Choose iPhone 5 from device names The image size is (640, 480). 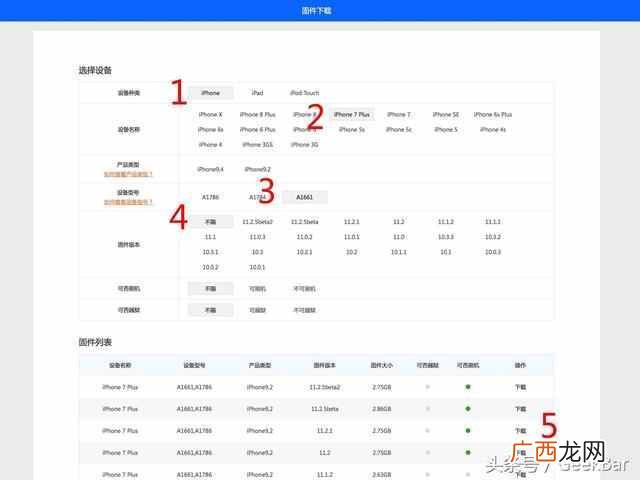(446, 130)
